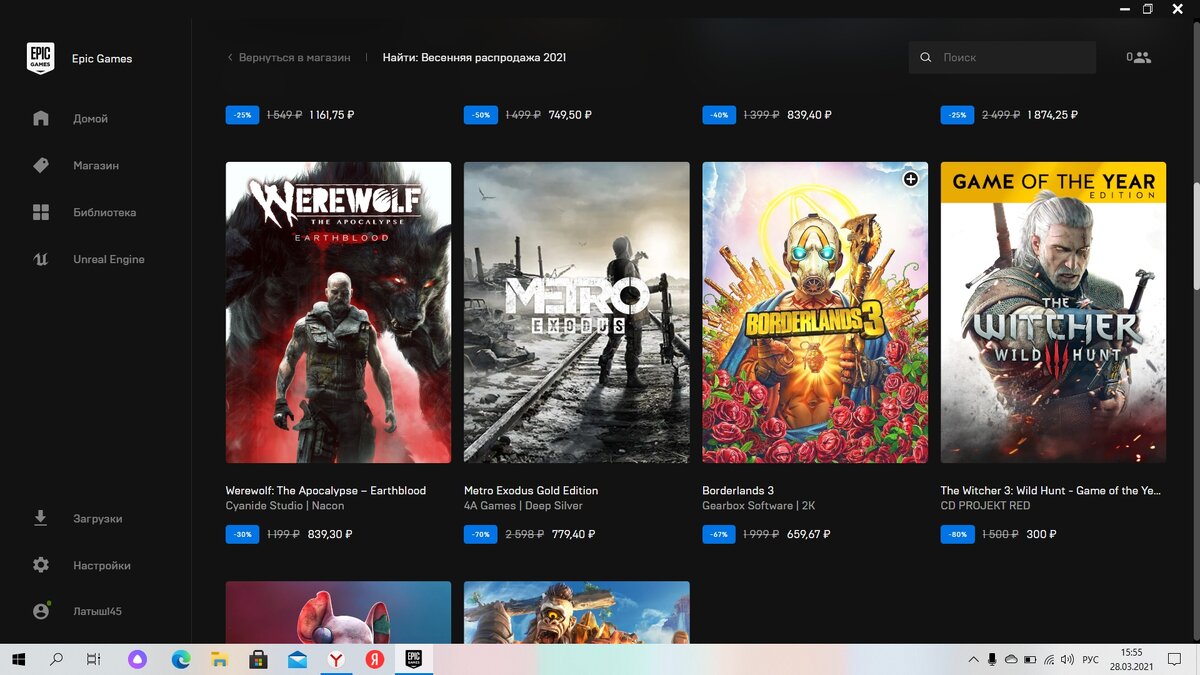Open Task View on the taskbar
The height and width of the screenshot is (675, 1200).
(94, 659)
